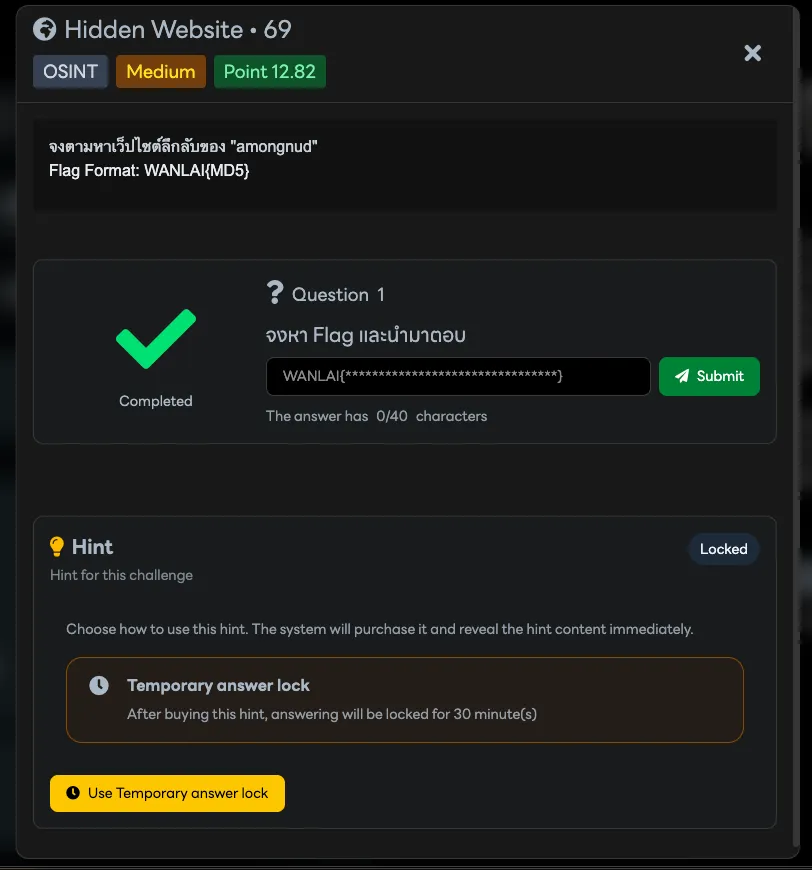The height and width of the screenshot is (870, 812).
Task: Click the lightbulb Hint icon
Action: [57, 547]
